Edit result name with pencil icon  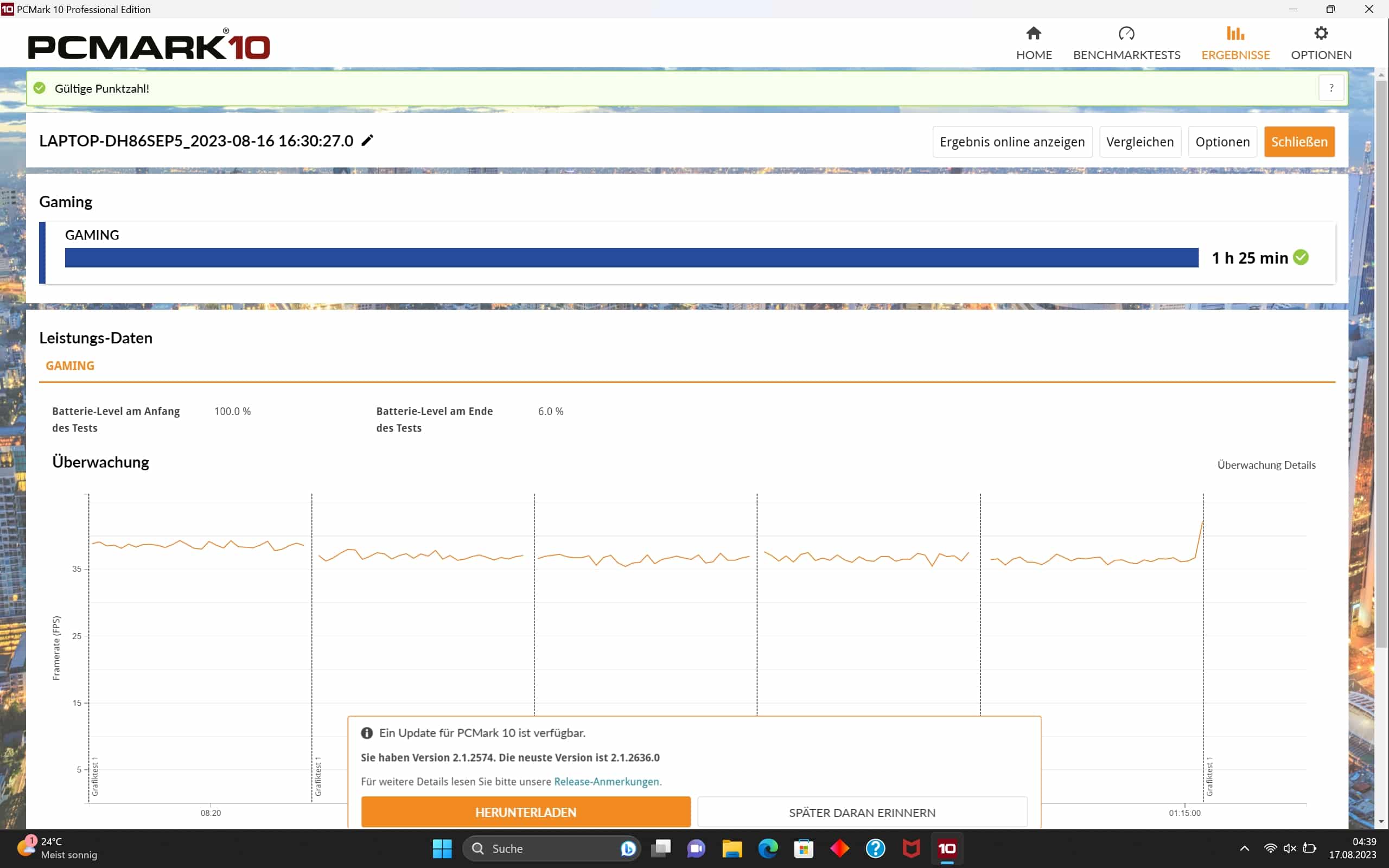pos(367,141)
